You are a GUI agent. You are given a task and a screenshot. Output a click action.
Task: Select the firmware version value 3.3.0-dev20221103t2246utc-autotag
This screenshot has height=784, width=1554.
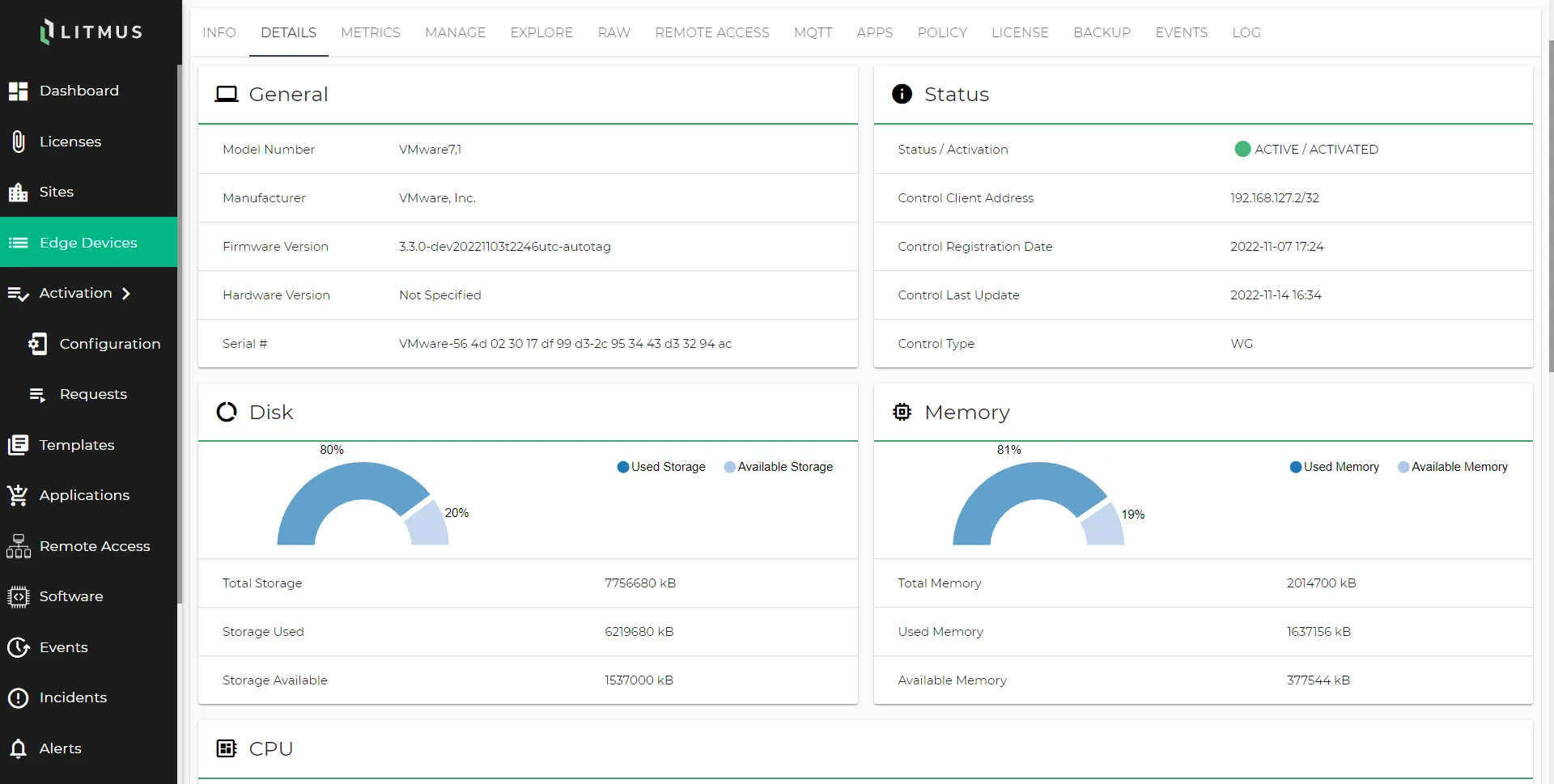tap(505, 247)
